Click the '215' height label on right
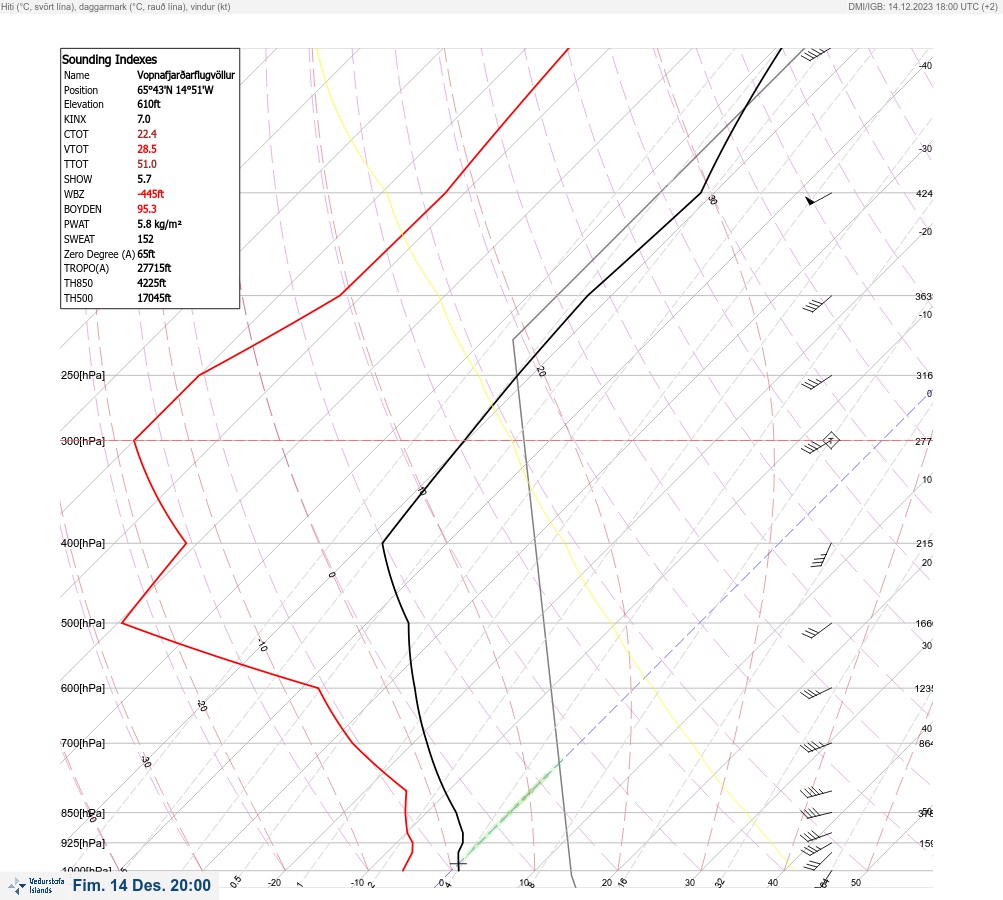The height and width of the screenshot is (900, 1003). coord(924,544)
